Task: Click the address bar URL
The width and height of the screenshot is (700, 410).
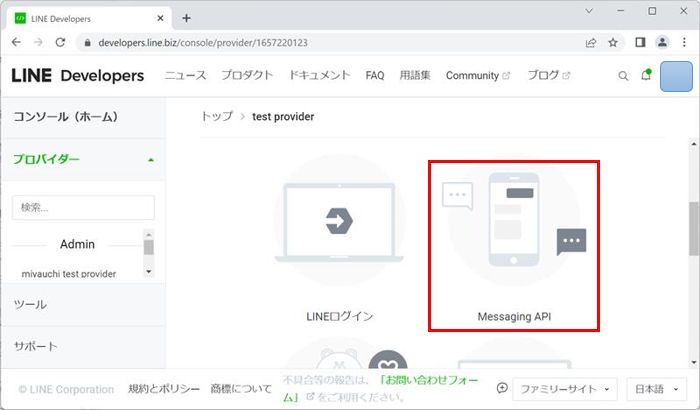Action: pos(203,43)
